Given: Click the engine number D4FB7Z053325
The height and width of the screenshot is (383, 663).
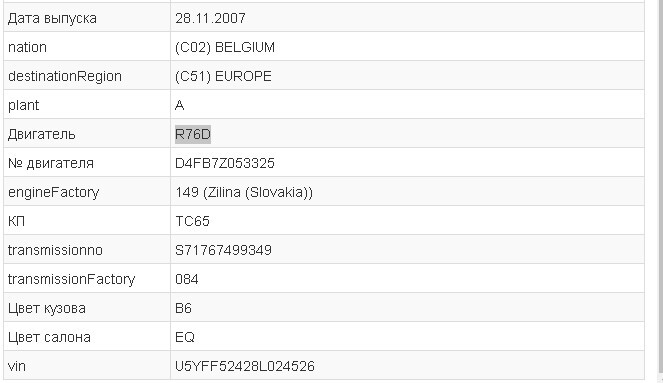Looking at the screenshot, I should [x=225, y=163].
